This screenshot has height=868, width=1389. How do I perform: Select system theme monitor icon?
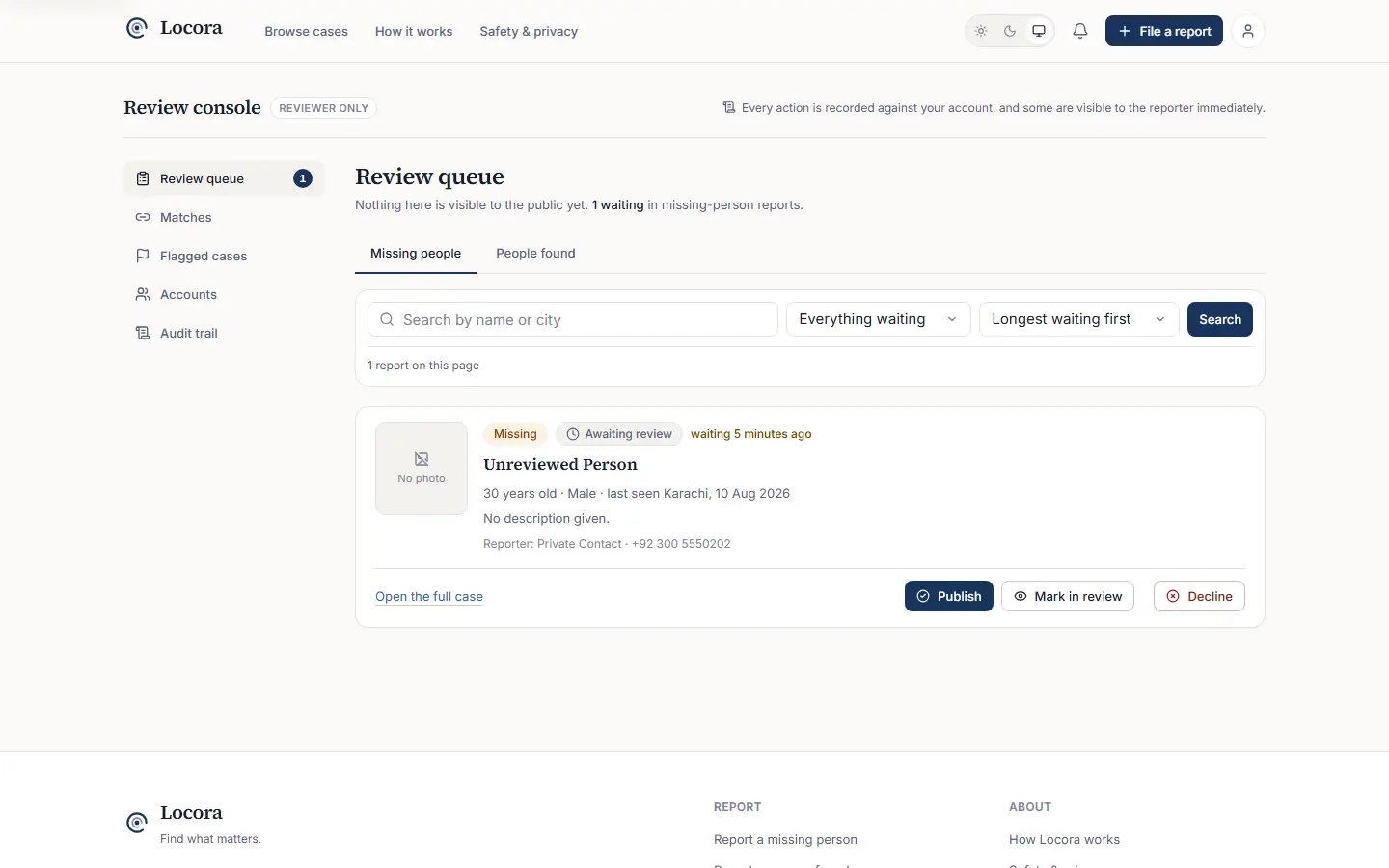click(x=1039, y=31)
